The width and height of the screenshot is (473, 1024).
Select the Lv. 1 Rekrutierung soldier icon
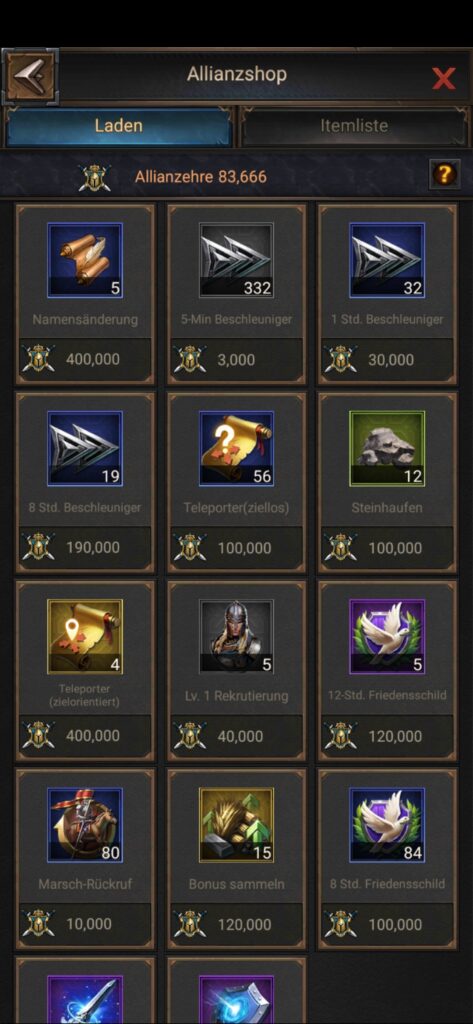pos(236,637)
